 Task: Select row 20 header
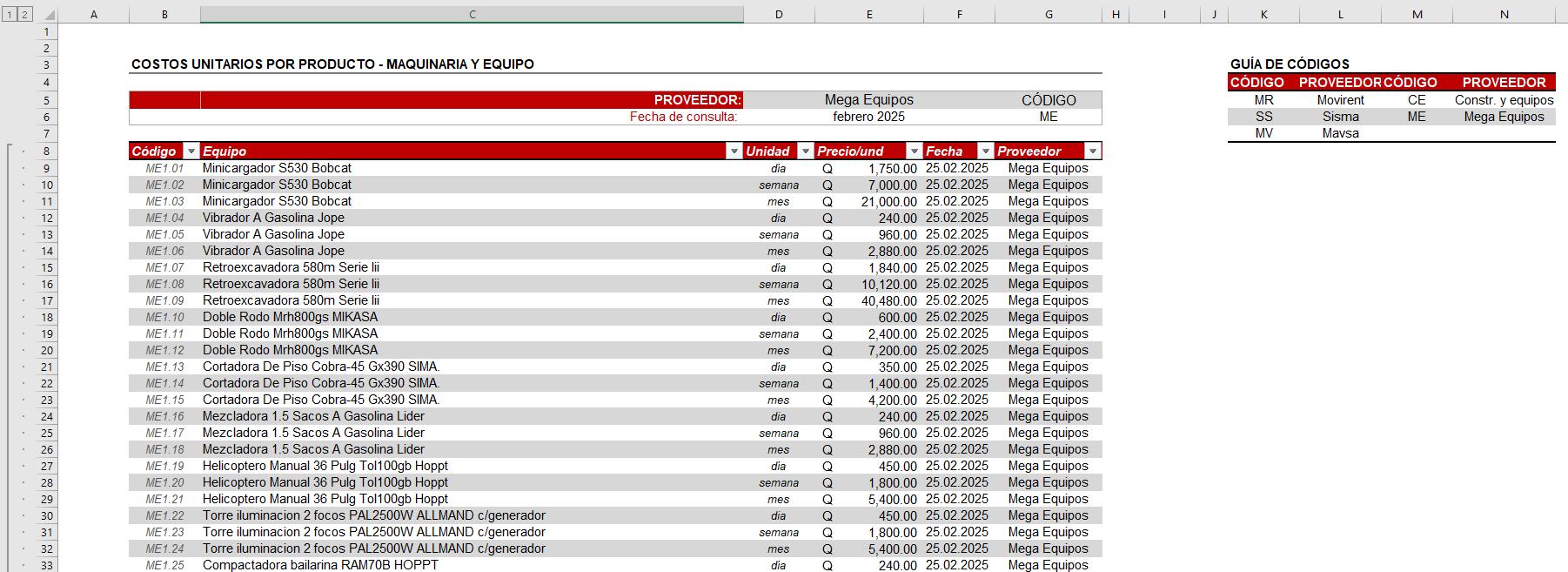47,350
